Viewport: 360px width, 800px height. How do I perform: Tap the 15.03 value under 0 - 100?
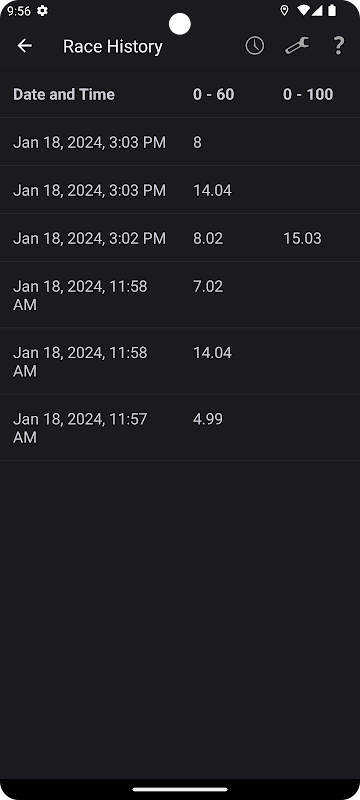(302, 238)
